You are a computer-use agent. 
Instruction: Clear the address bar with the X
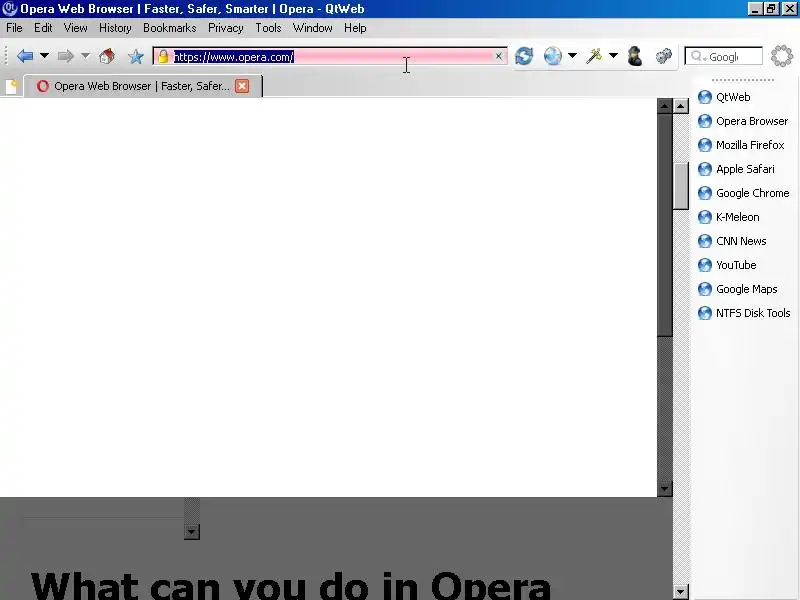click(x=498, y=56)
